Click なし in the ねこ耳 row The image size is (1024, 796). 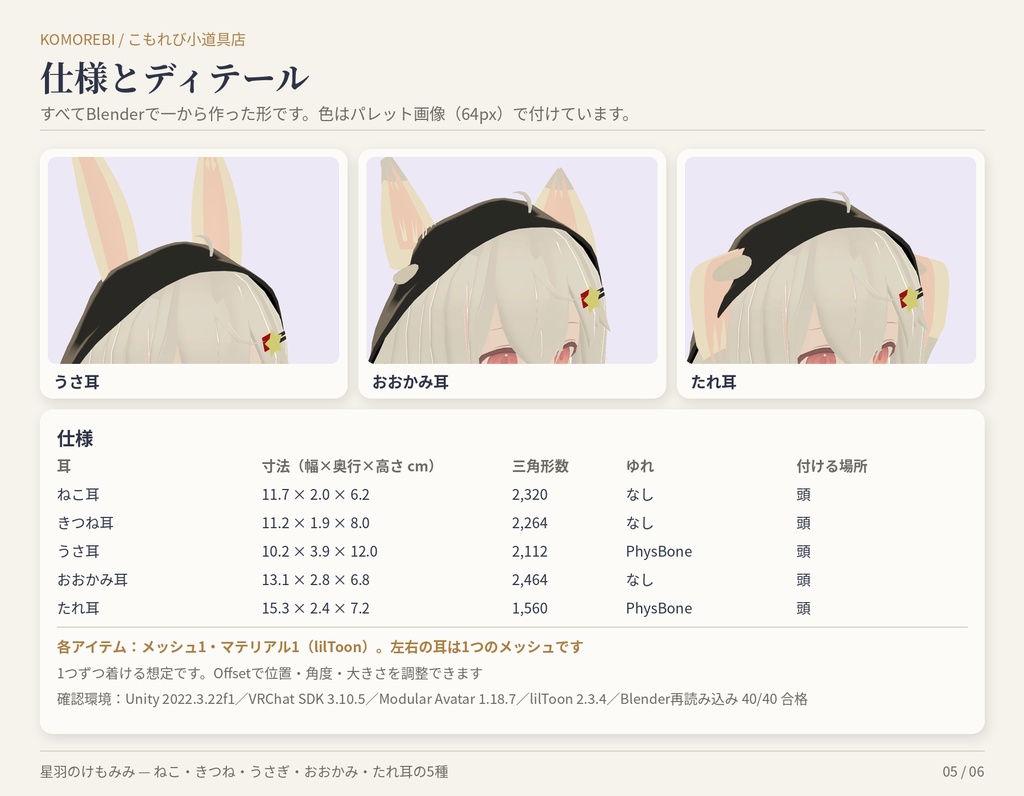[x=639, y=494]
